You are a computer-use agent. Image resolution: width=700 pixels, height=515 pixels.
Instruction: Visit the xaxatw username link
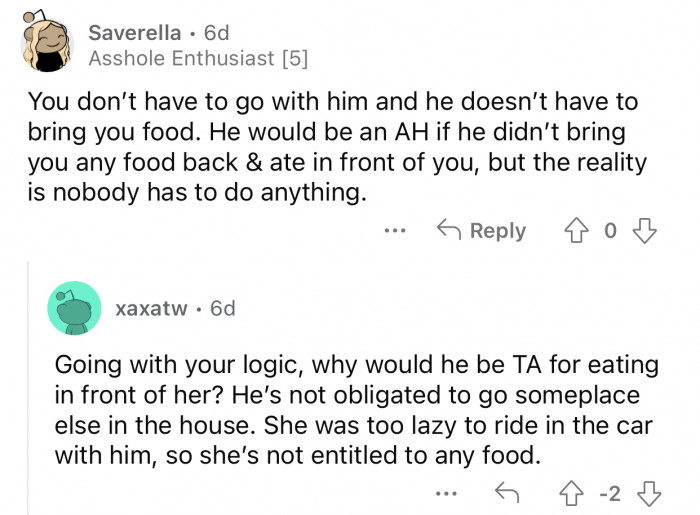tap(151, 308)
